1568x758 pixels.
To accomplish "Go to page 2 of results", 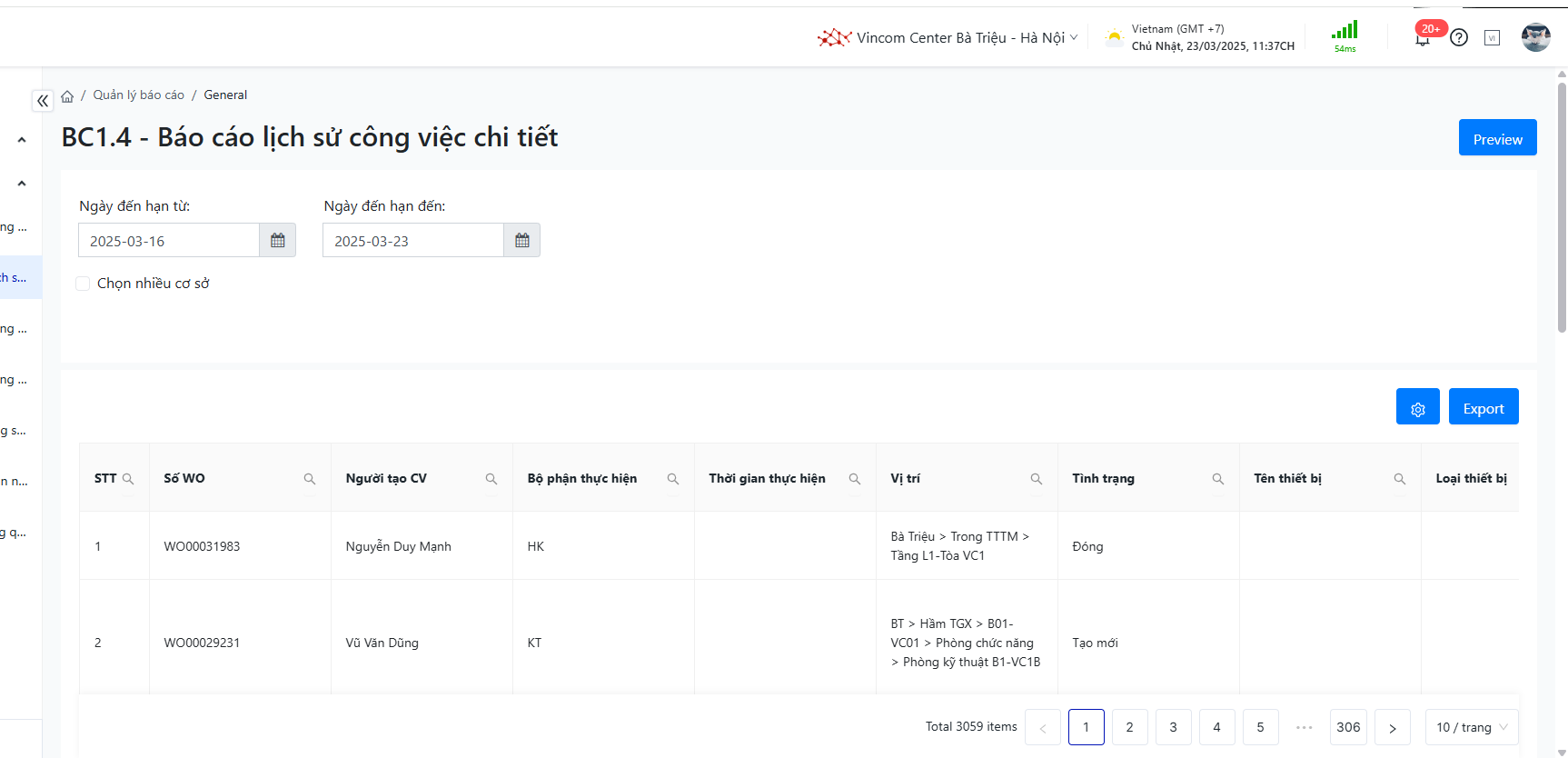I will (1129, 727).
